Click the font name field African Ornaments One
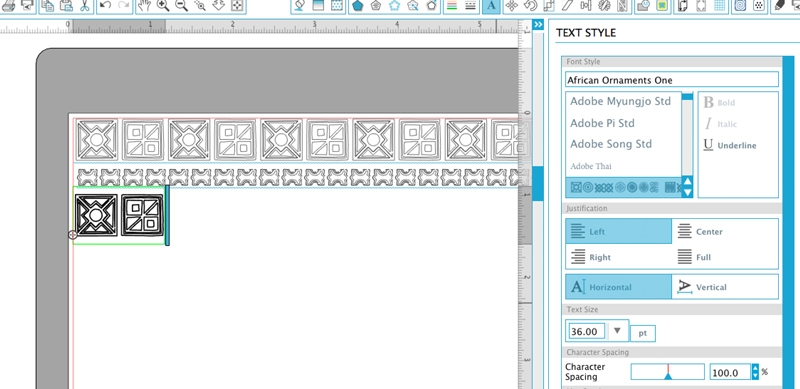The image size is (800, 389). pos(672,80)
